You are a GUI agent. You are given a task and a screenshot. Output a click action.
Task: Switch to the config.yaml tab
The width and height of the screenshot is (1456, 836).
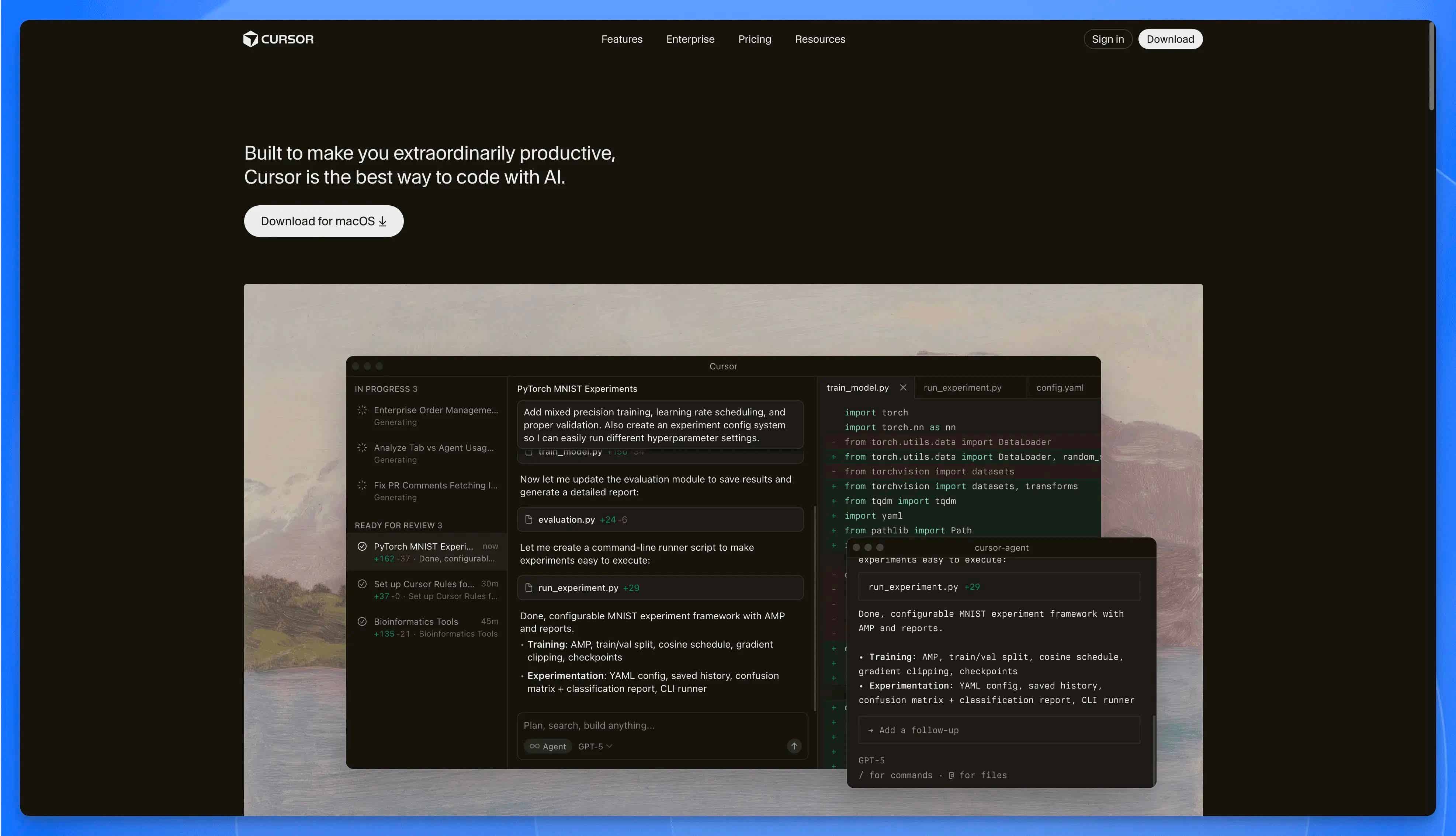(x=1059, y=387)
